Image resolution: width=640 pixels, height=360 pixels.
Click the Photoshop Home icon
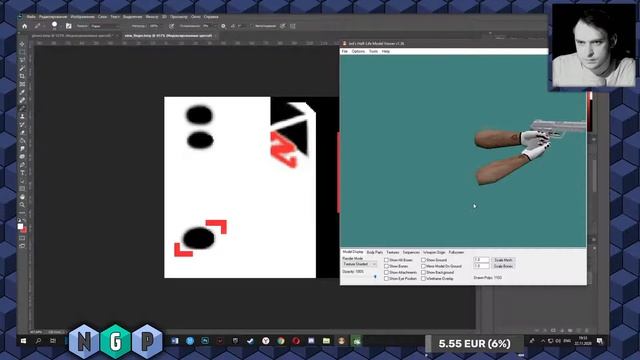coord(24,26)
